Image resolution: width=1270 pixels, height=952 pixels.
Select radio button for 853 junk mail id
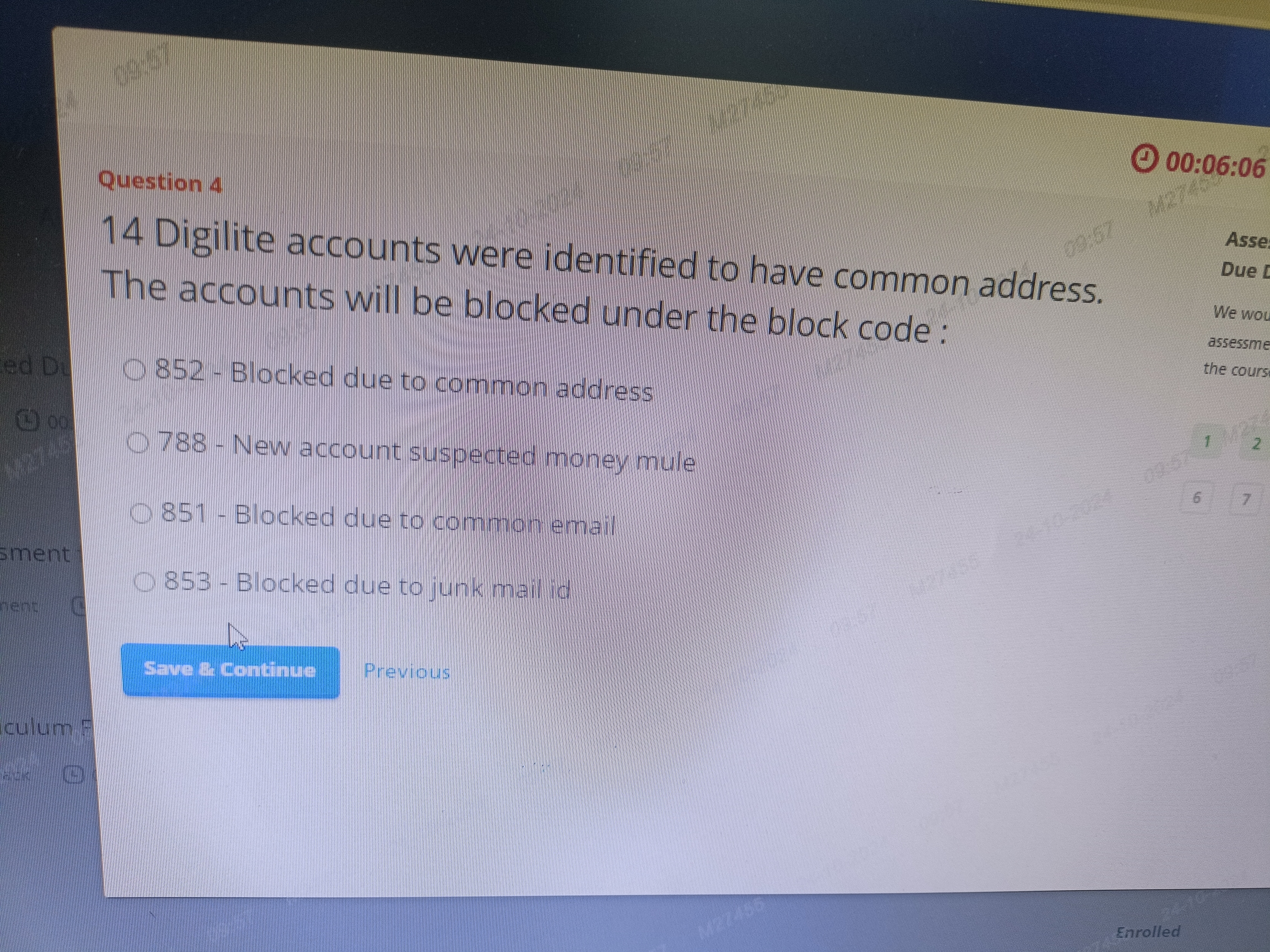pos(144,582)
